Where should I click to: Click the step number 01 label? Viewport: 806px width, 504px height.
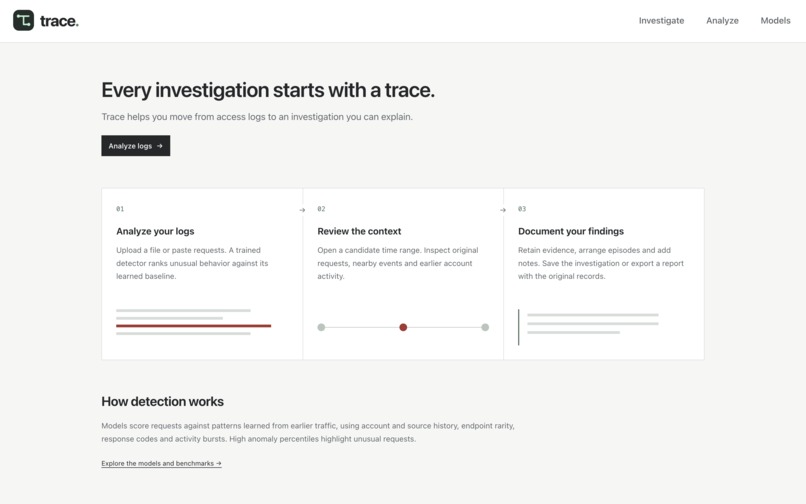click(120, 209)
